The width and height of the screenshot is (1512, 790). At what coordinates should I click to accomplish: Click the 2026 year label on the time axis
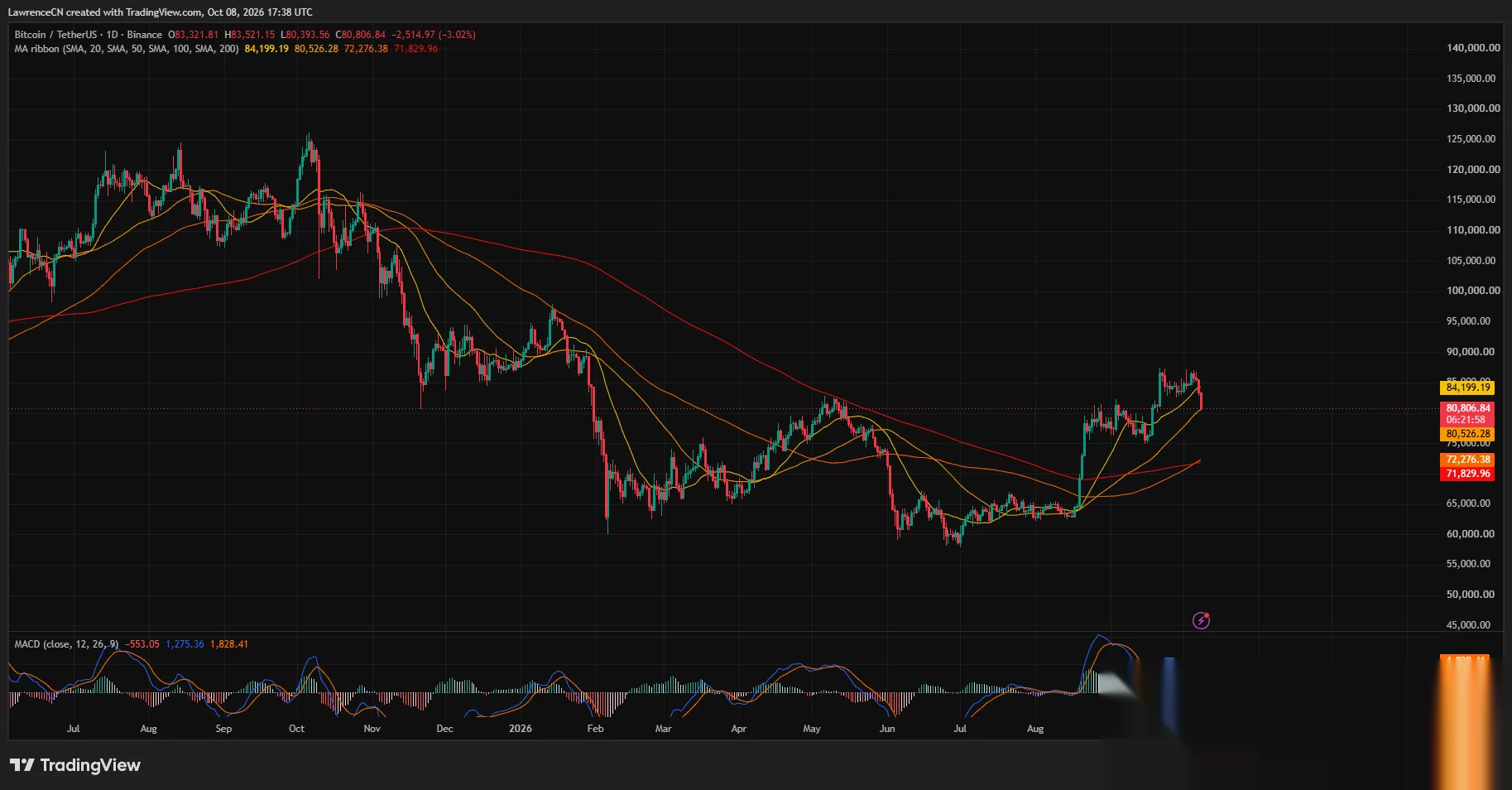click(x=521, y=729)
